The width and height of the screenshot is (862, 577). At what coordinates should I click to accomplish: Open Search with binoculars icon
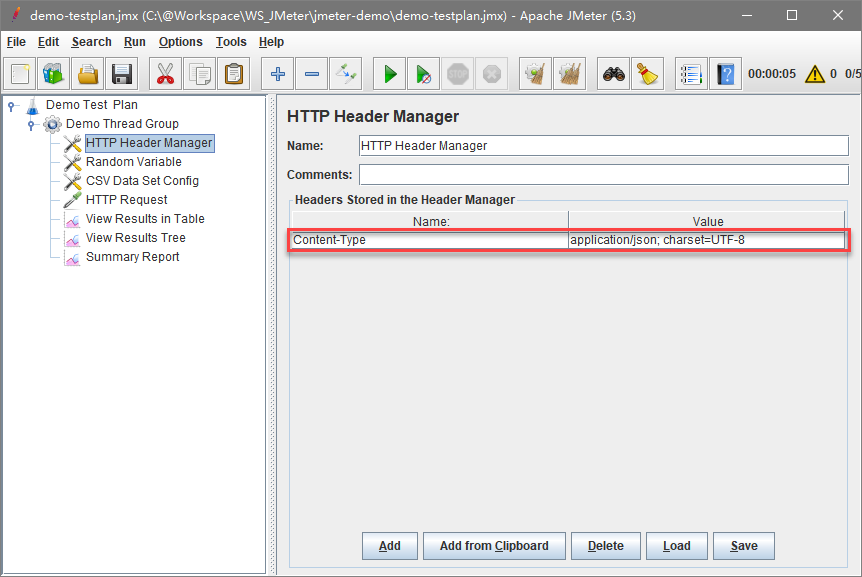click(614, 74)
